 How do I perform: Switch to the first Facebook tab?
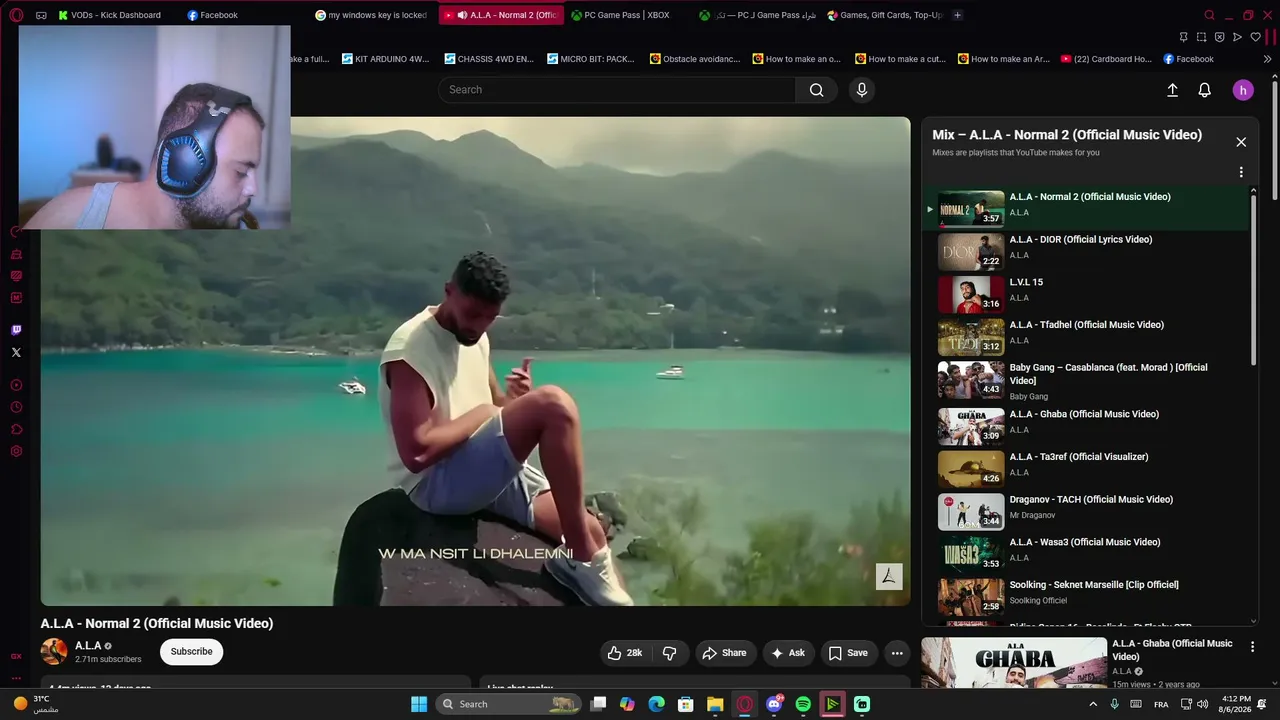pyautogui.click(x=213, y=15)
